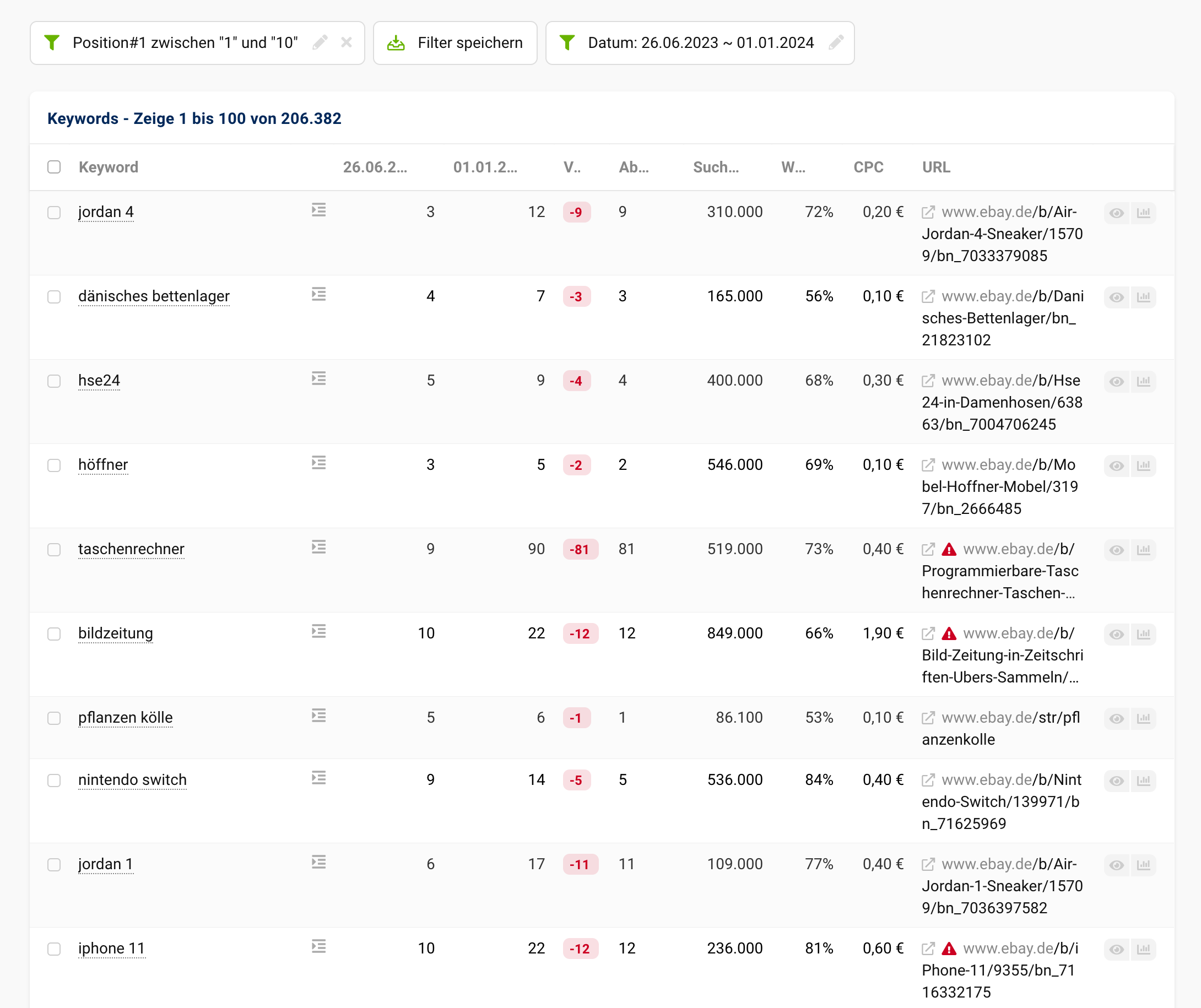Image resolution: width=1201 pixels, height=1008 pixels.
Task: Open chart icon for nintendo switch row
Action: point(1143,781)
